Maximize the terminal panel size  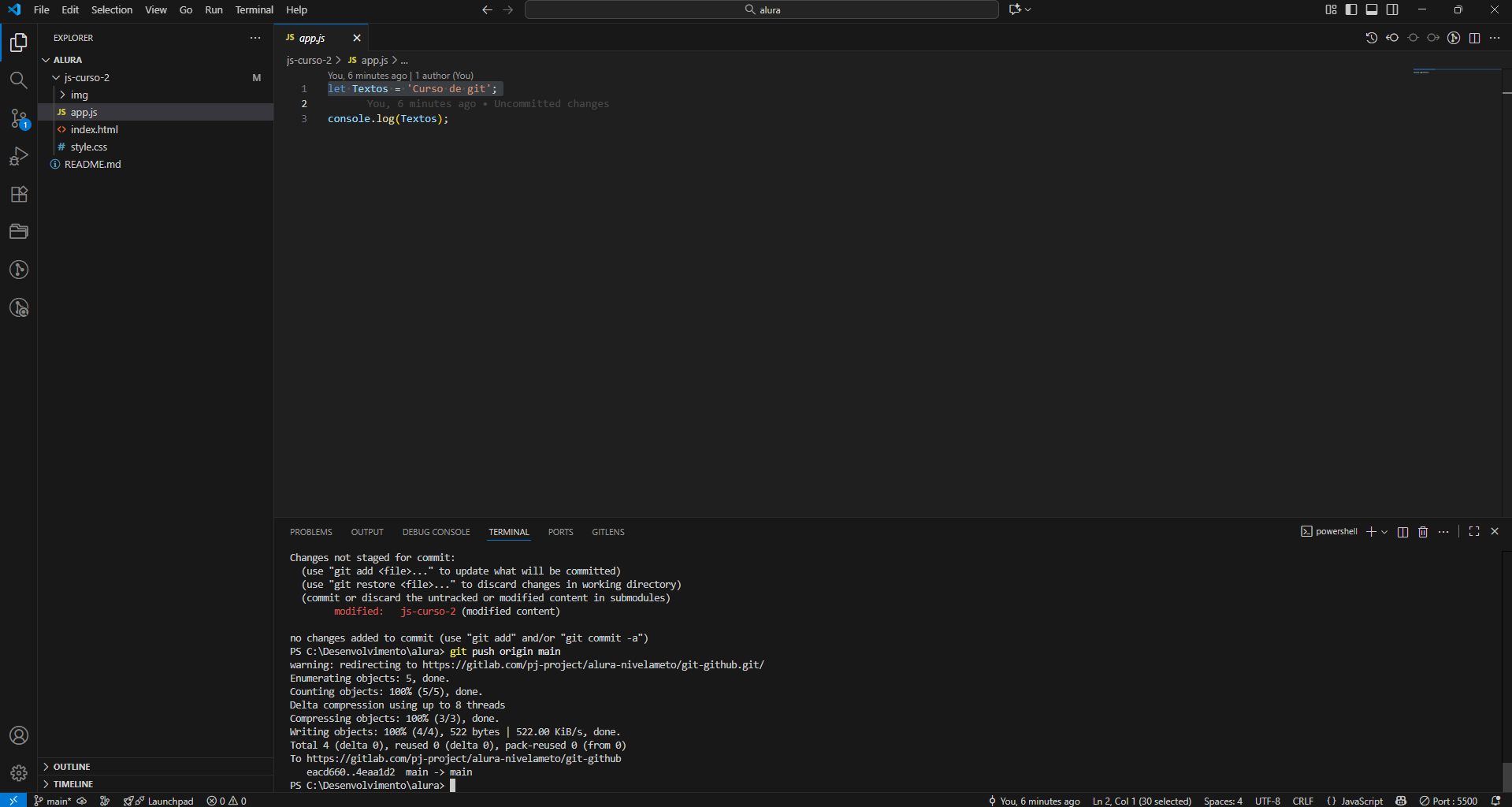[x=1474, y=532]
